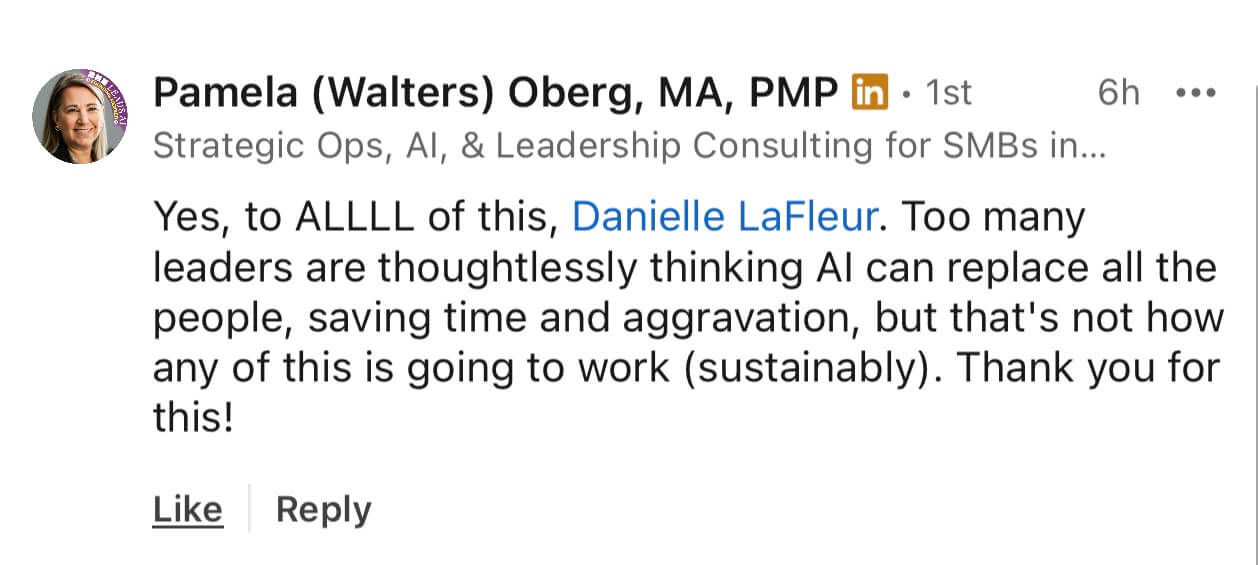Click the word 'aggravation' in the comment

point(760,318)
